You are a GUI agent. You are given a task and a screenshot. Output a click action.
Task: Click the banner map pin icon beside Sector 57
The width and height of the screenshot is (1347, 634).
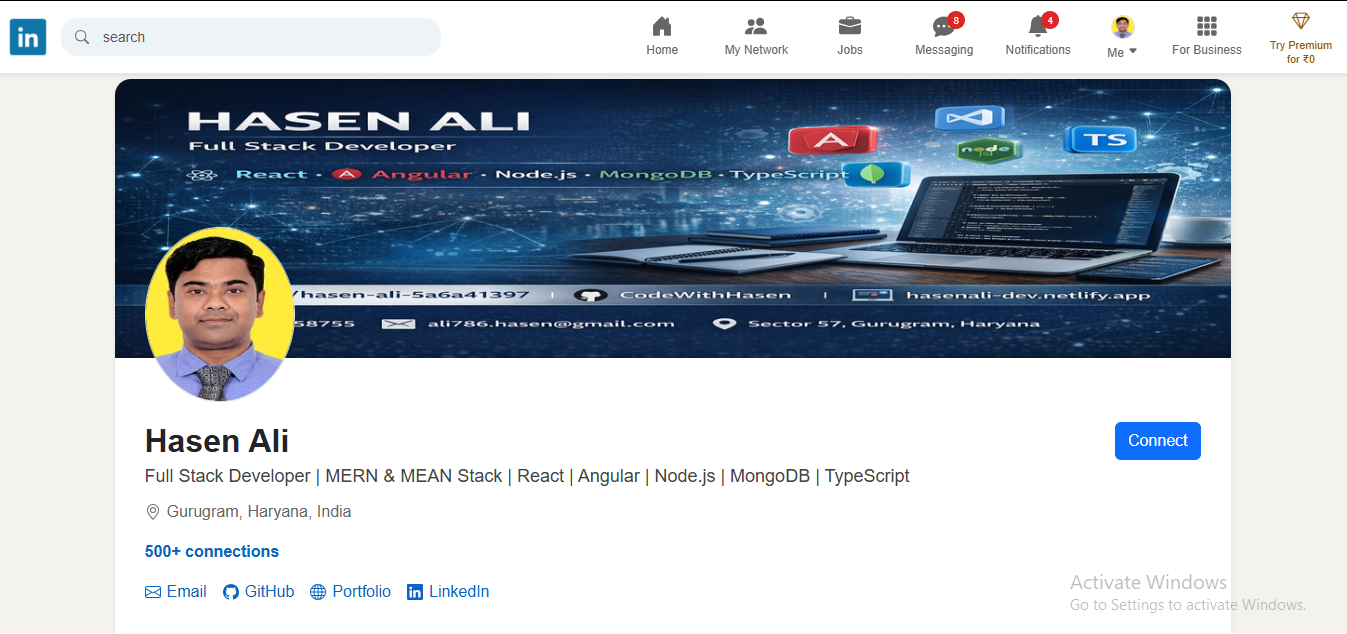pos(725,324)
